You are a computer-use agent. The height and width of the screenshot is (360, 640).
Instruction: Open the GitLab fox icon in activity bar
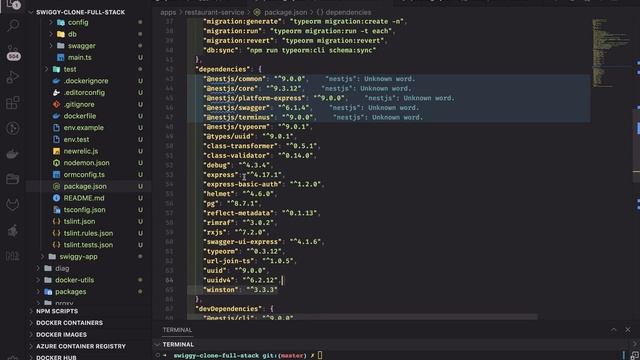pyautogui.click(x=13, y=204)
